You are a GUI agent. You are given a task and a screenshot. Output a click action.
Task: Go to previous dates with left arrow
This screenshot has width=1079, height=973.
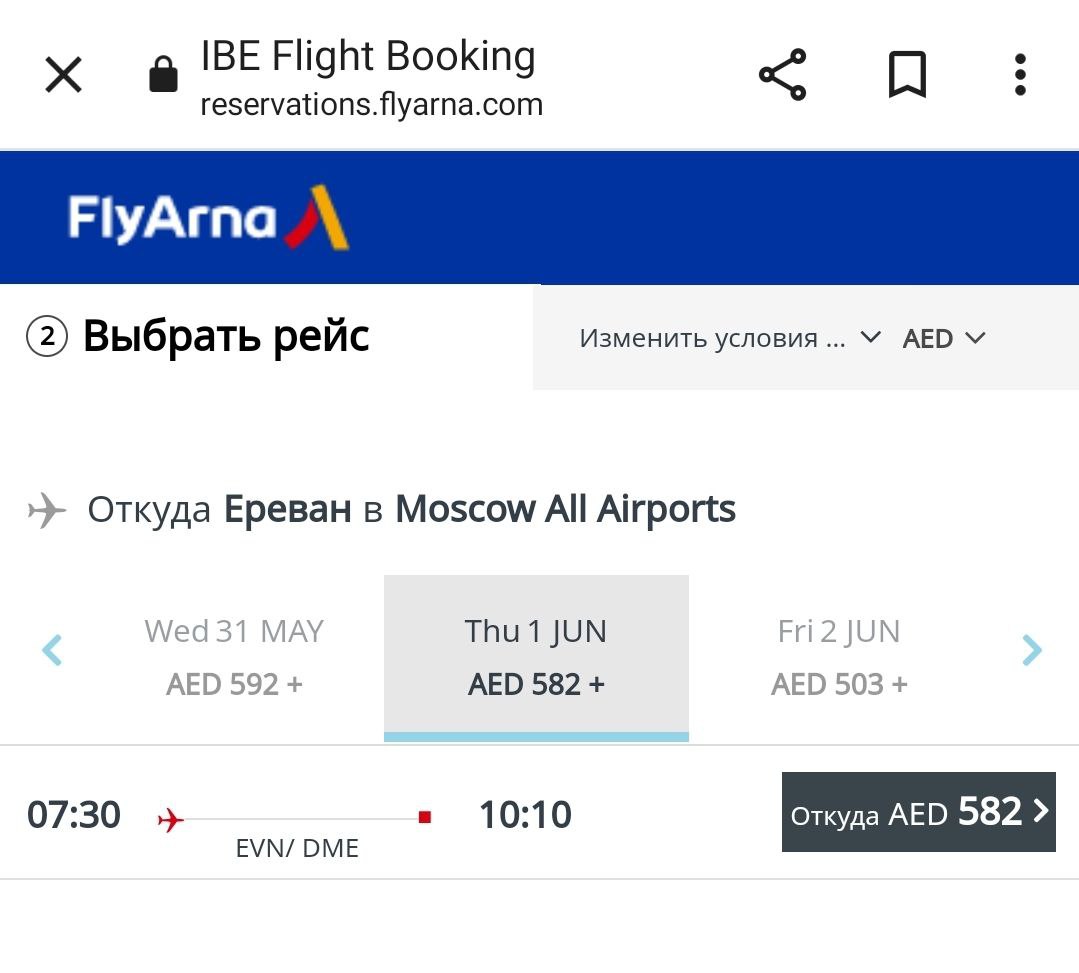pyautogui.click(x=52, y=651)
